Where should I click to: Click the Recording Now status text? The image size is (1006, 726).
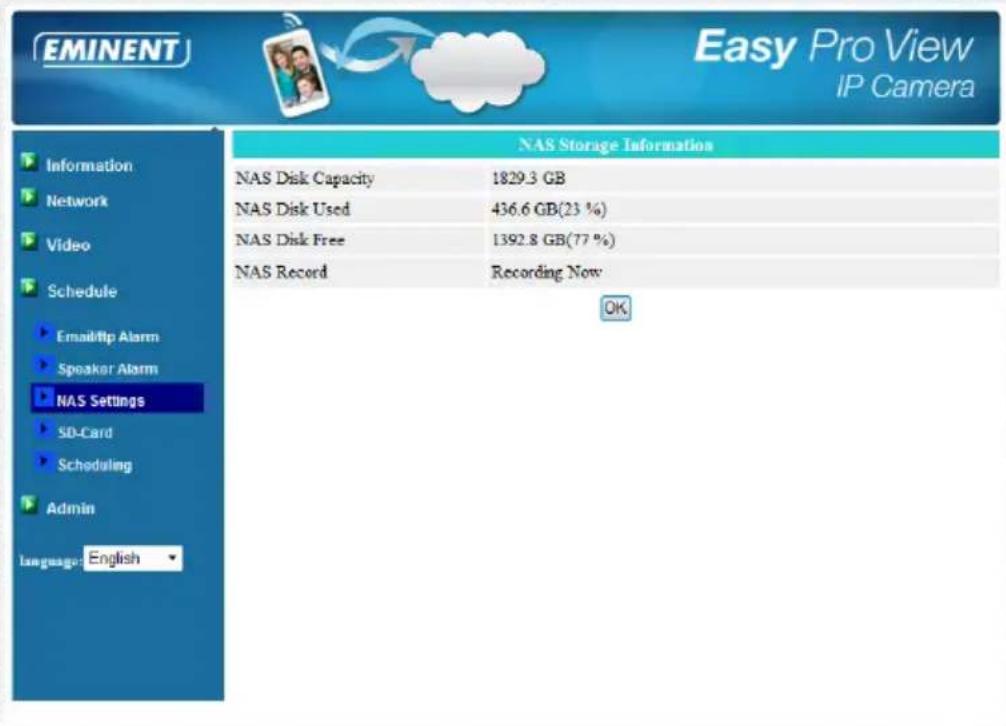[x=546, y=272]
